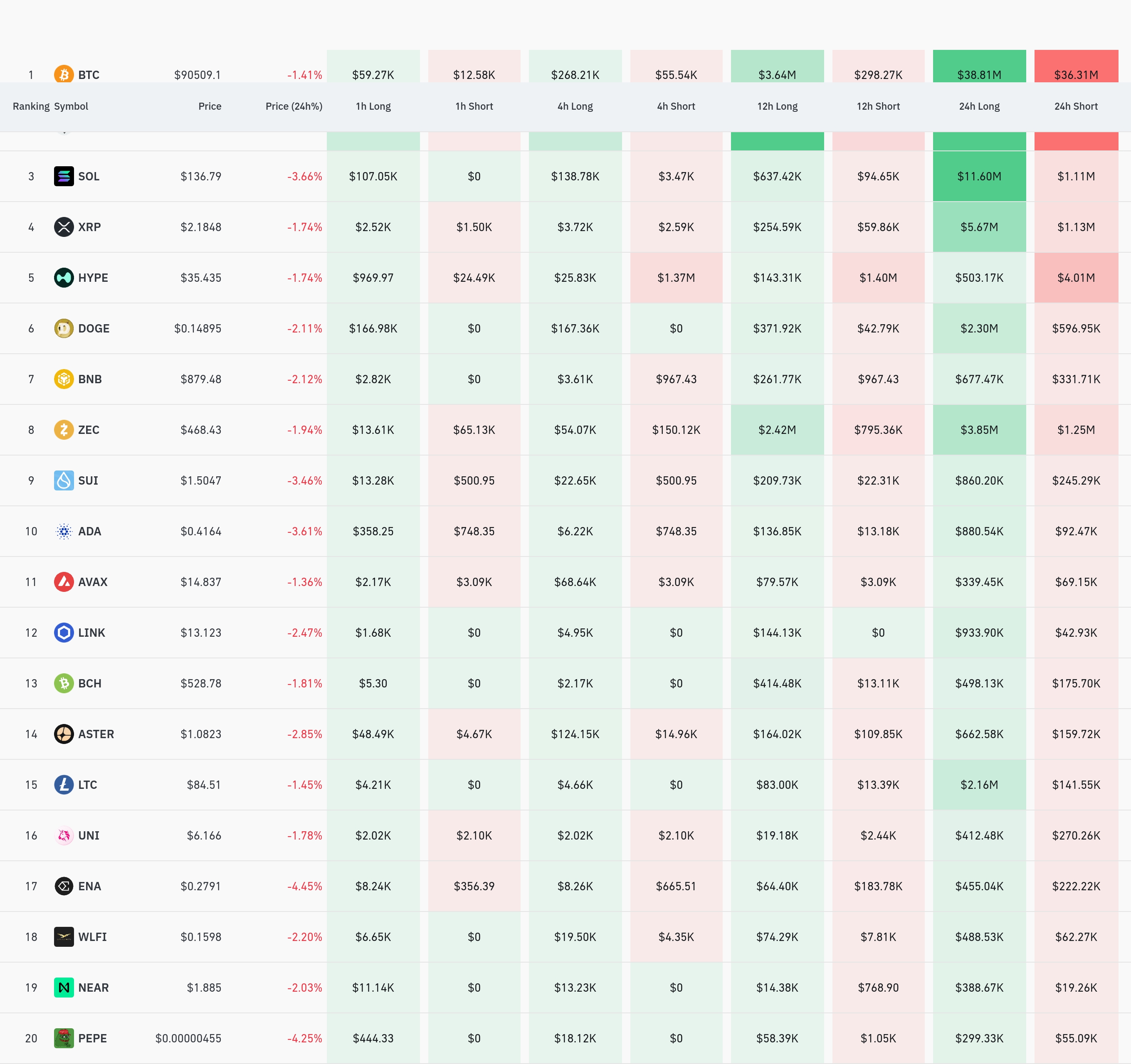Click the PEPE frog icon
Viewport: 1131px width, 1064px height.
click(64, 1038)
